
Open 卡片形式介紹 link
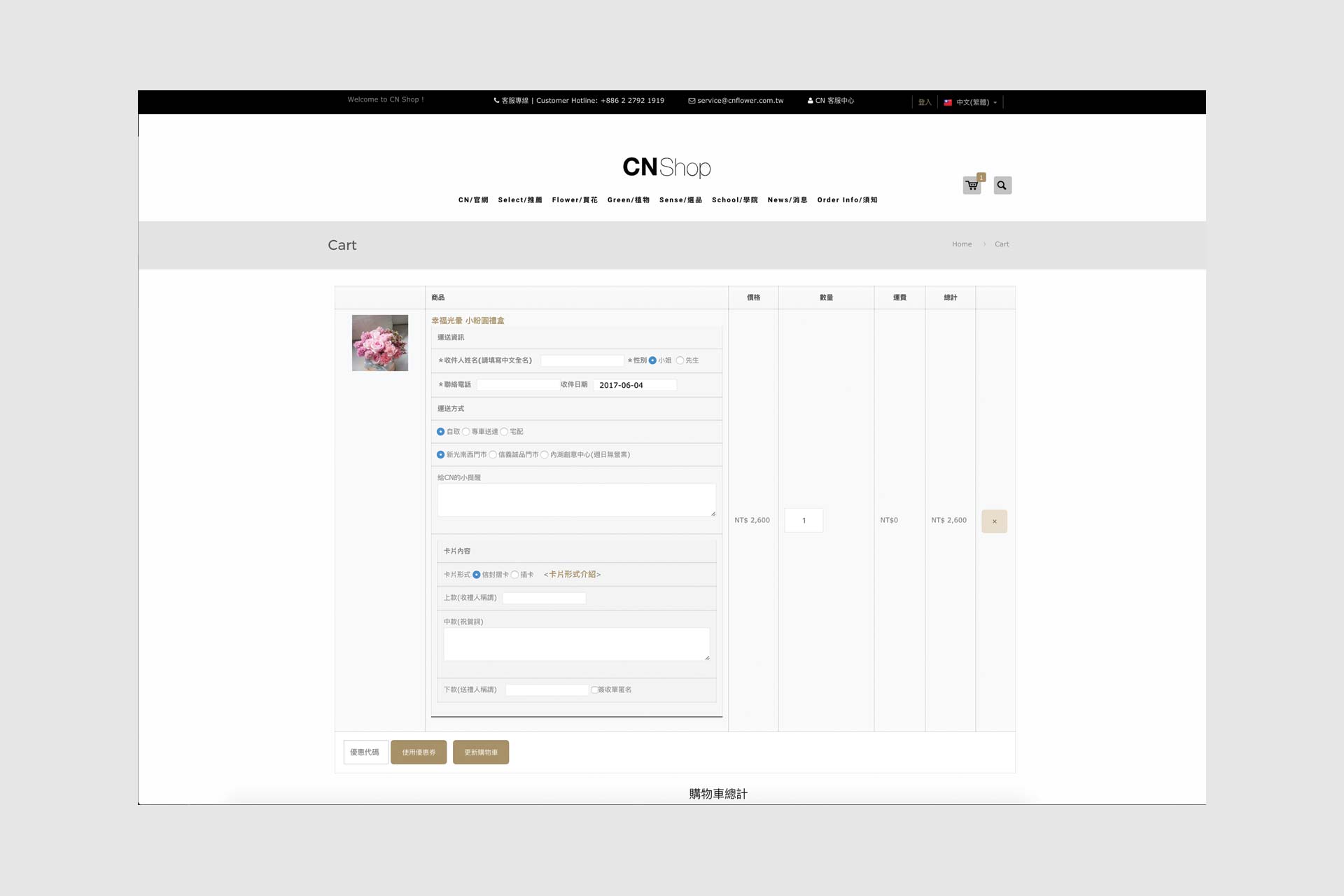[572, 575]
